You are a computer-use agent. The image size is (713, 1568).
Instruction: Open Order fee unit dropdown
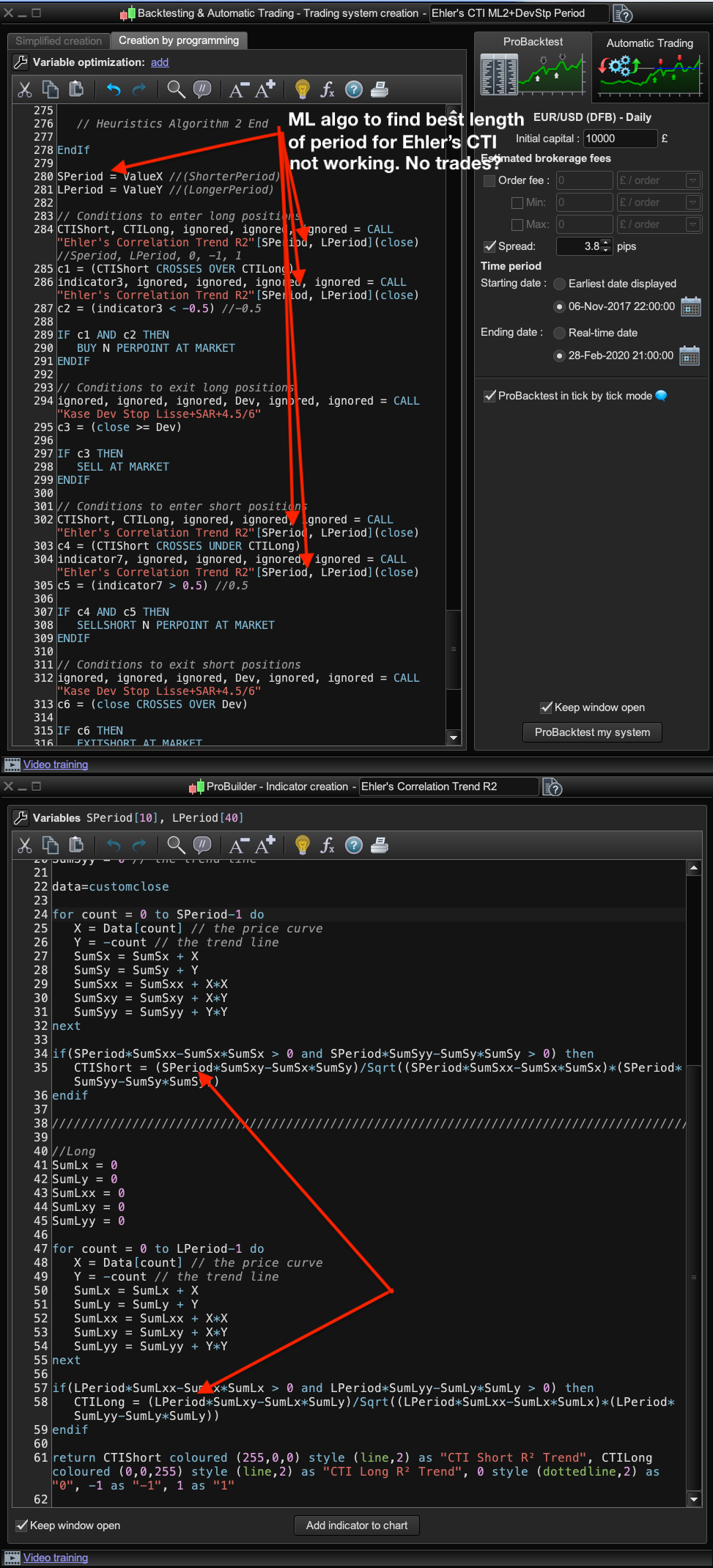click(693, 180)
